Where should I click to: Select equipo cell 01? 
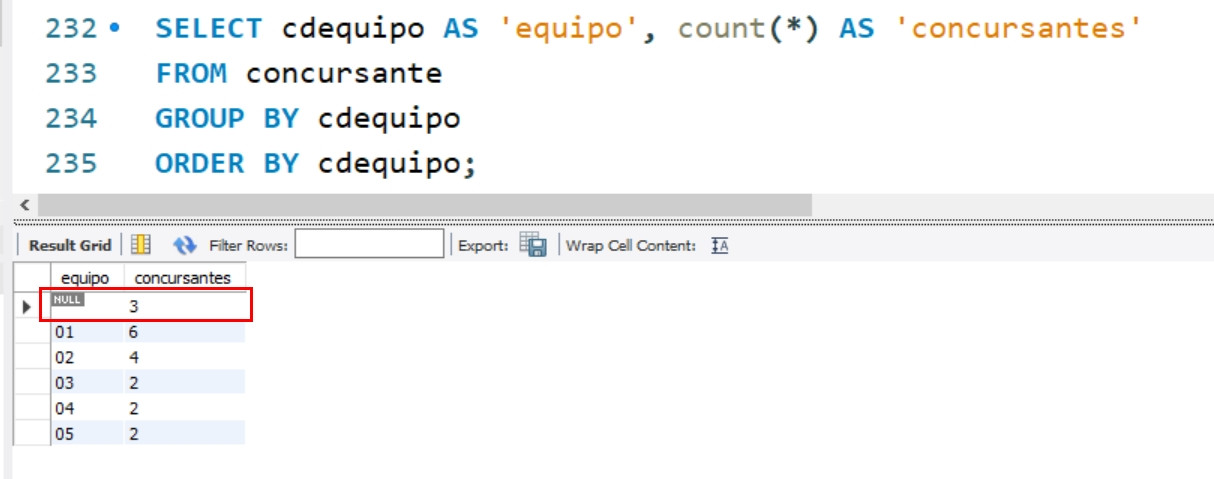(x=86, y=332)
